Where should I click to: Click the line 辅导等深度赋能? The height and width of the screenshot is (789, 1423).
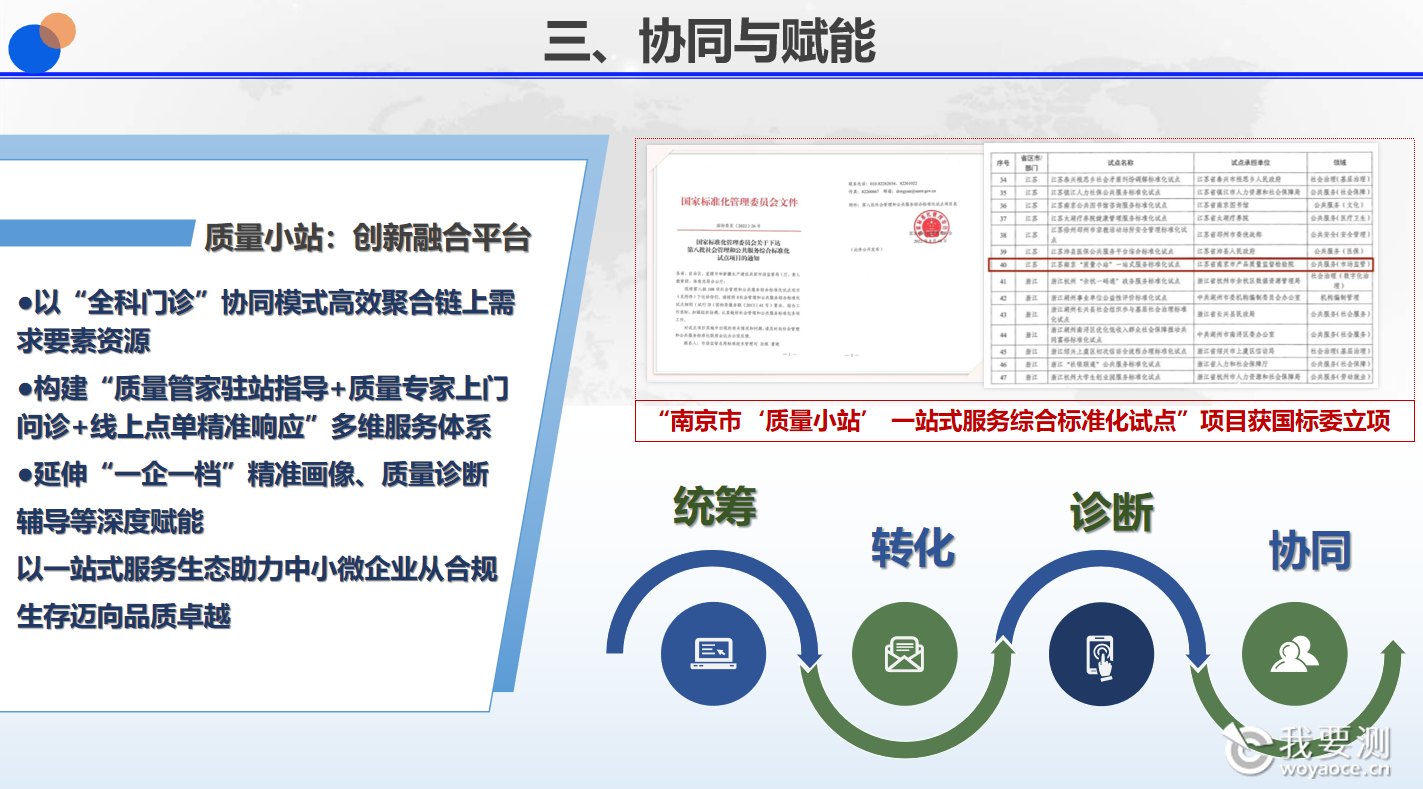coord(110,521)
